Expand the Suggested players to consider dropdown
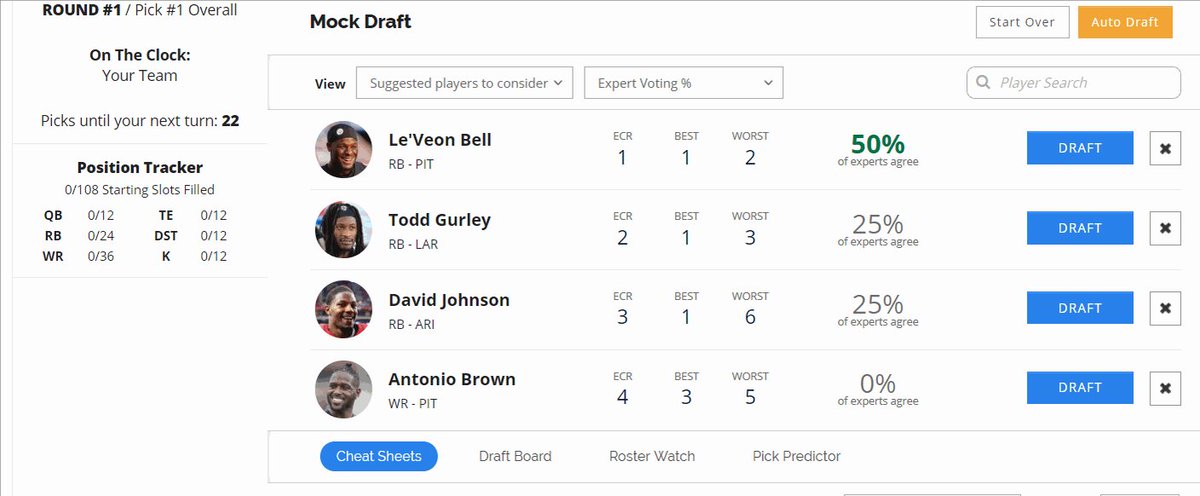Image resolution: width=1200 pixels, height=496 pixels. tap(464, 83)
